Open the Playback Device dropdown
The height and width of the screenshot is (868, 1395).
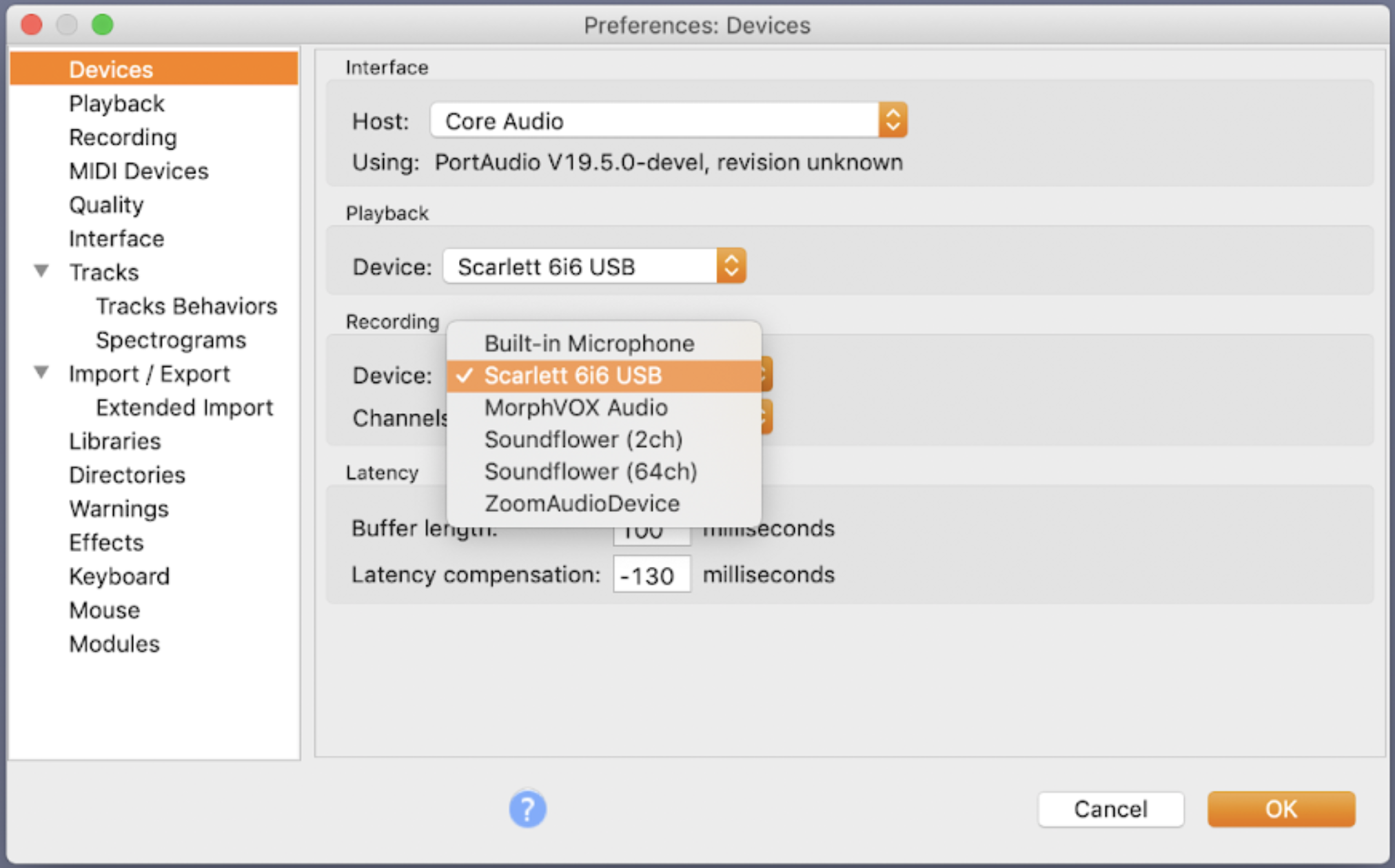coord(593,266)
